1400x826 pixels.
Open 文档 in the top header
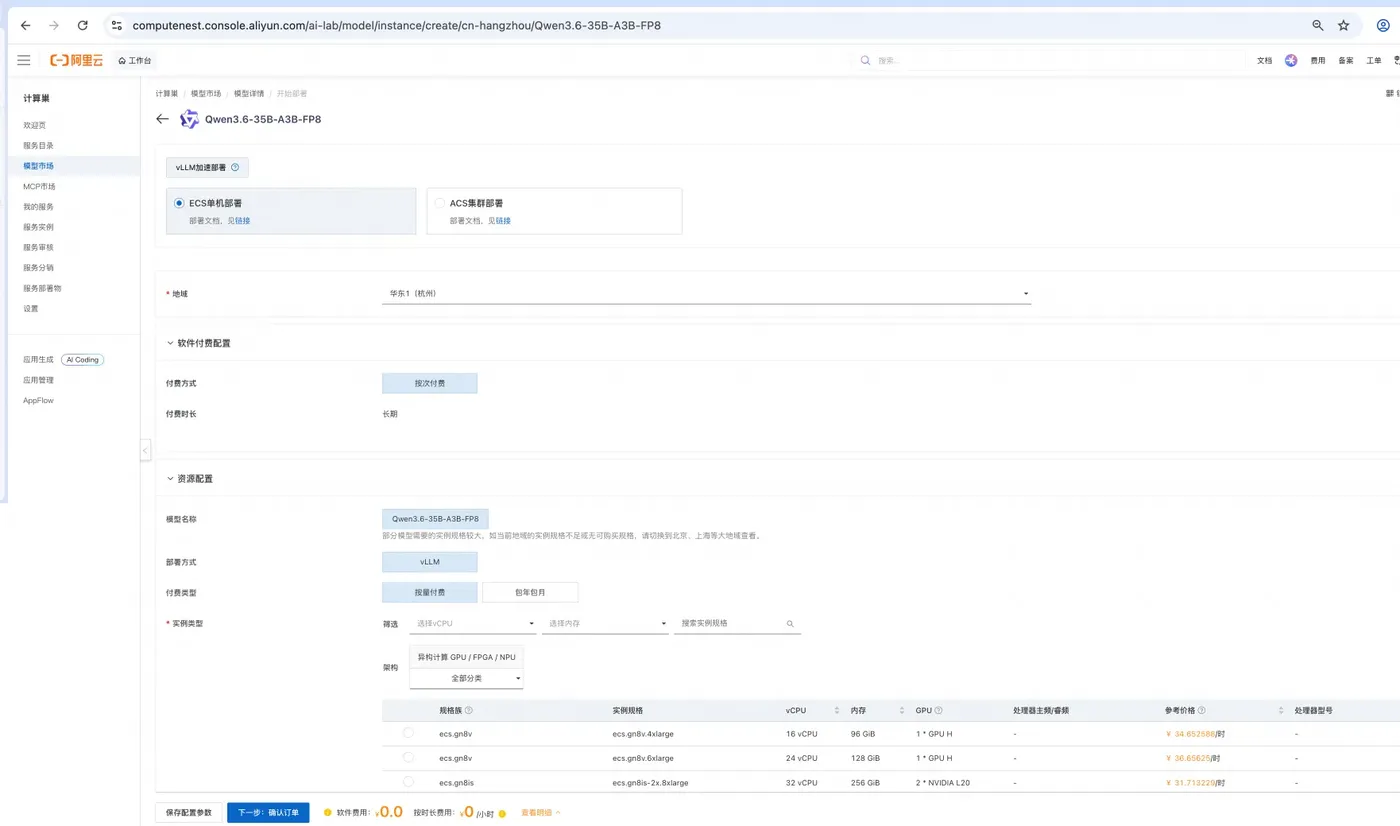(x=1265, y=61)
